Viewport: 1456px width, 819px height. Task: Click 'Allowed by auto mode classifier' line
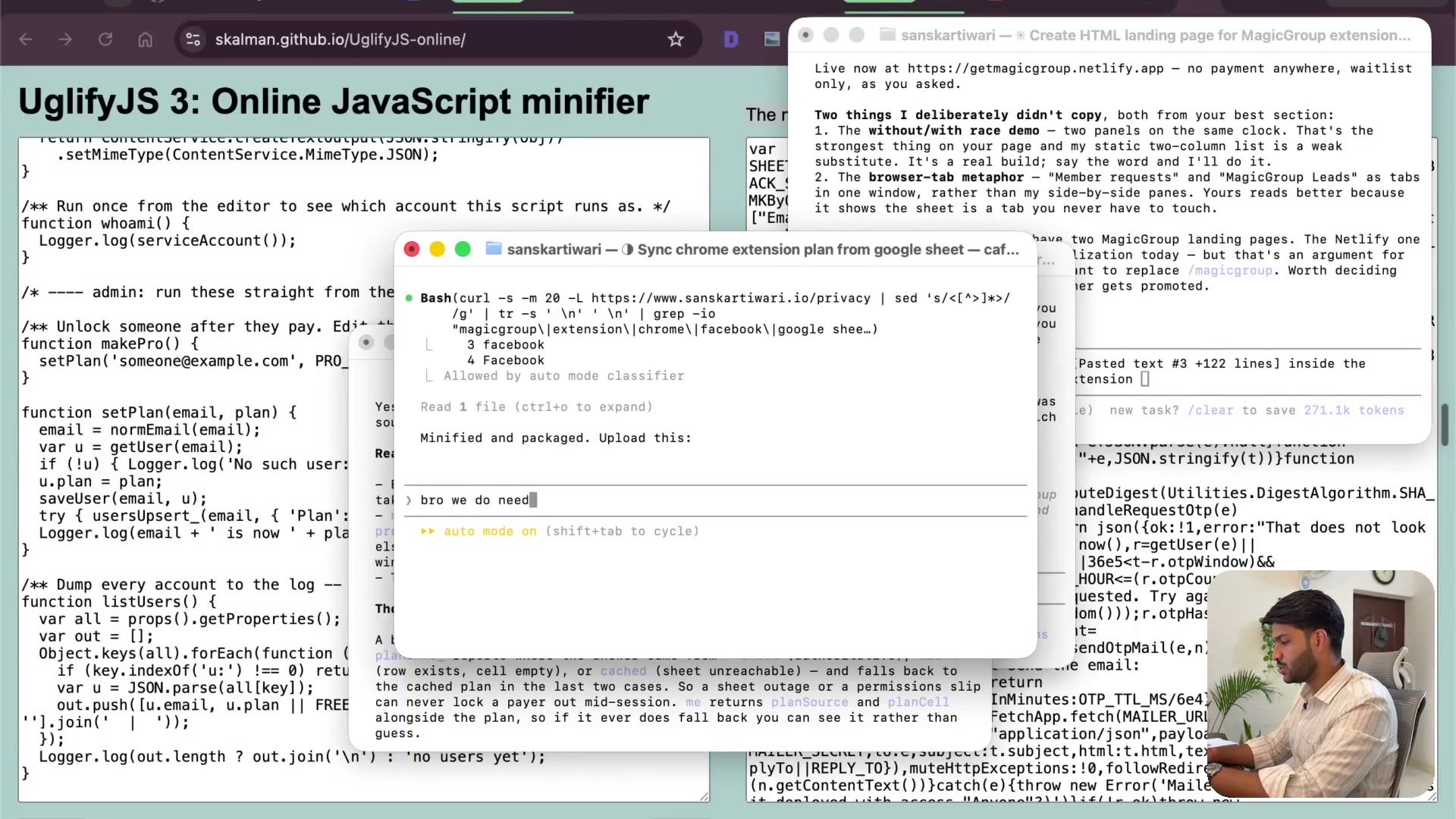[563, 376]
